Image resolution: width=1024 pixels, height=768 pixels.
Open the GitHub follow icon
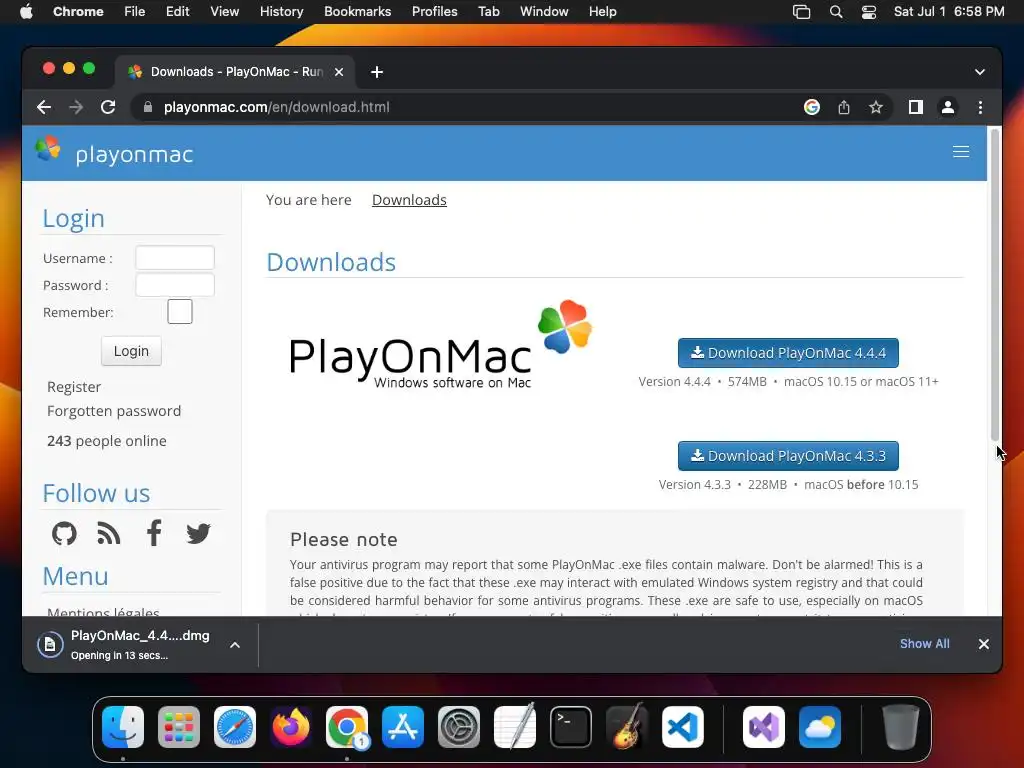pyautogui.click(x=64, y=534)
